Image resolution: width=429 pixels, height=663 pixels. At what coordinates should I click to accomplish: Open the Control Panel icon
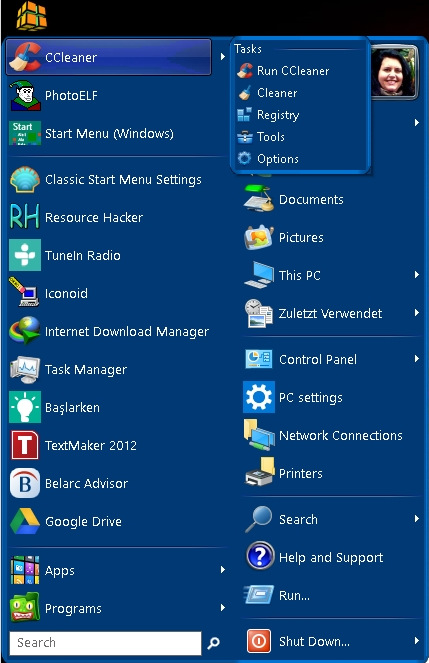(x=259, y=359)
